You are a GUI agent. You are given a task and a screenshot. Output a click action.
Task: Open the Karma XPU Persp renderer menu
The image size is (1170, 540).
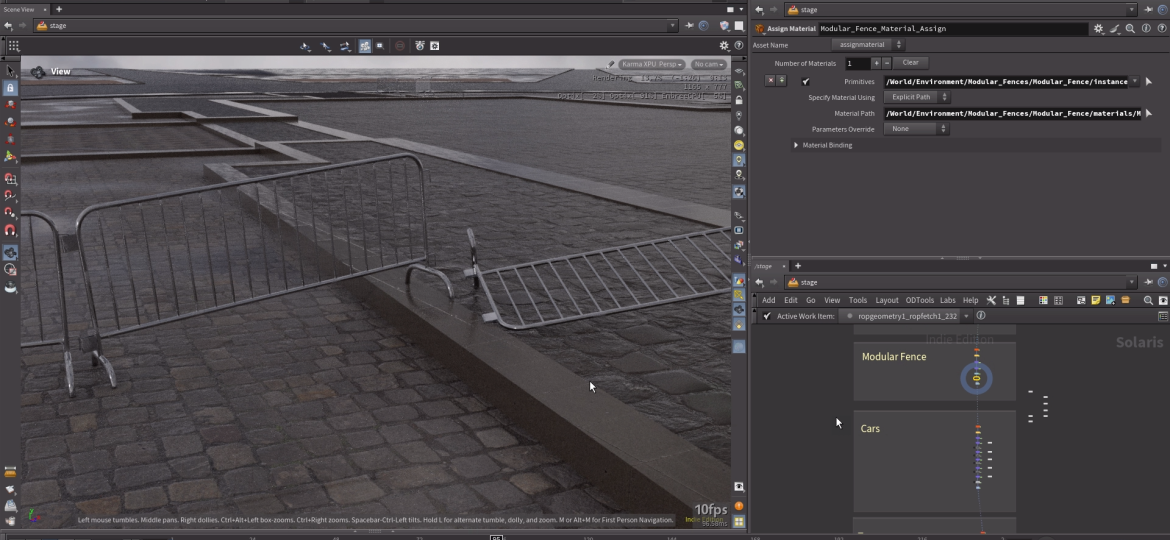[652, 64]
